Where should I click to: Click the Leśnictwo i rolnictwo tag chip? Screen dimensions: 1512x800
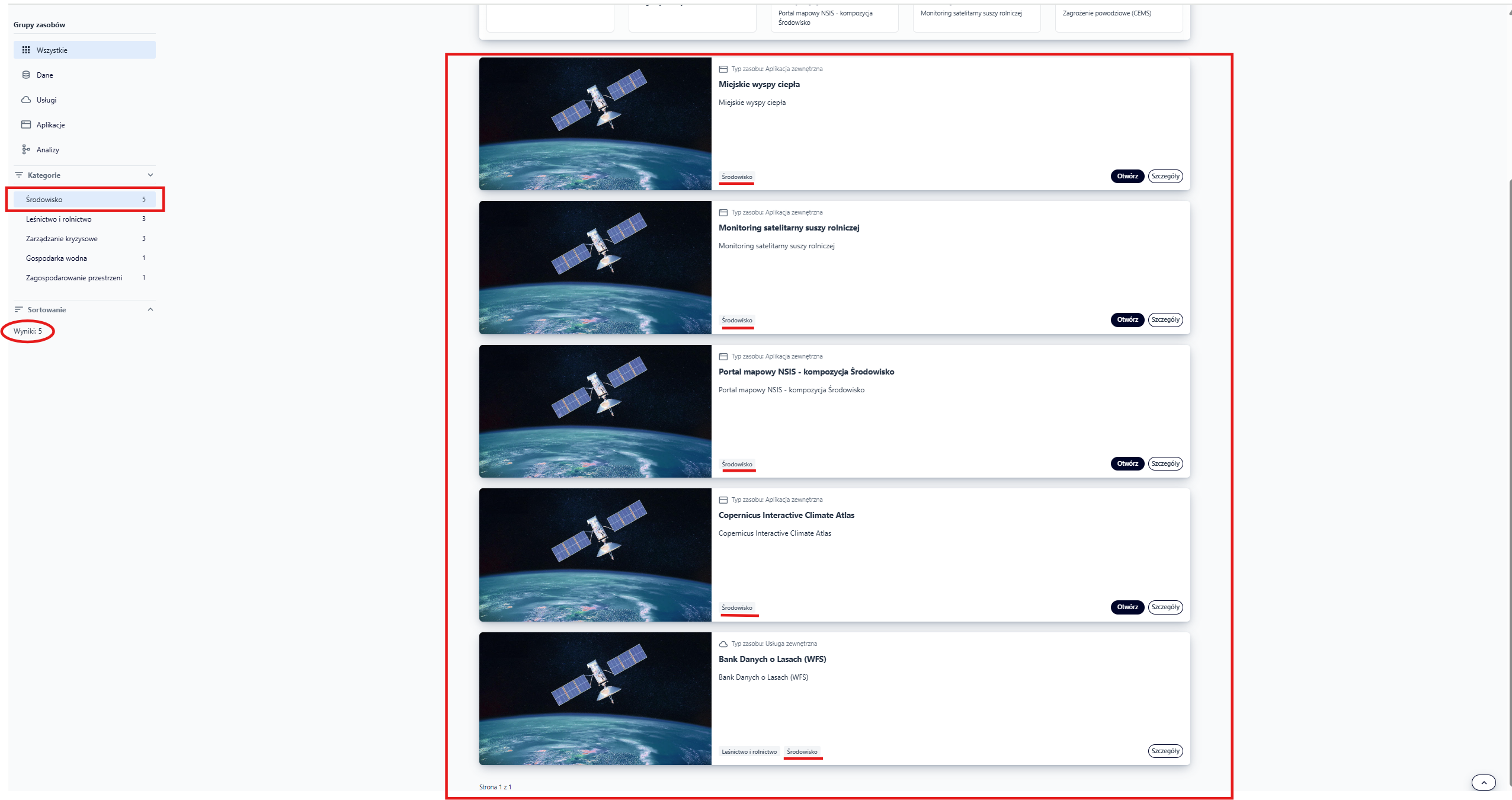749,752
